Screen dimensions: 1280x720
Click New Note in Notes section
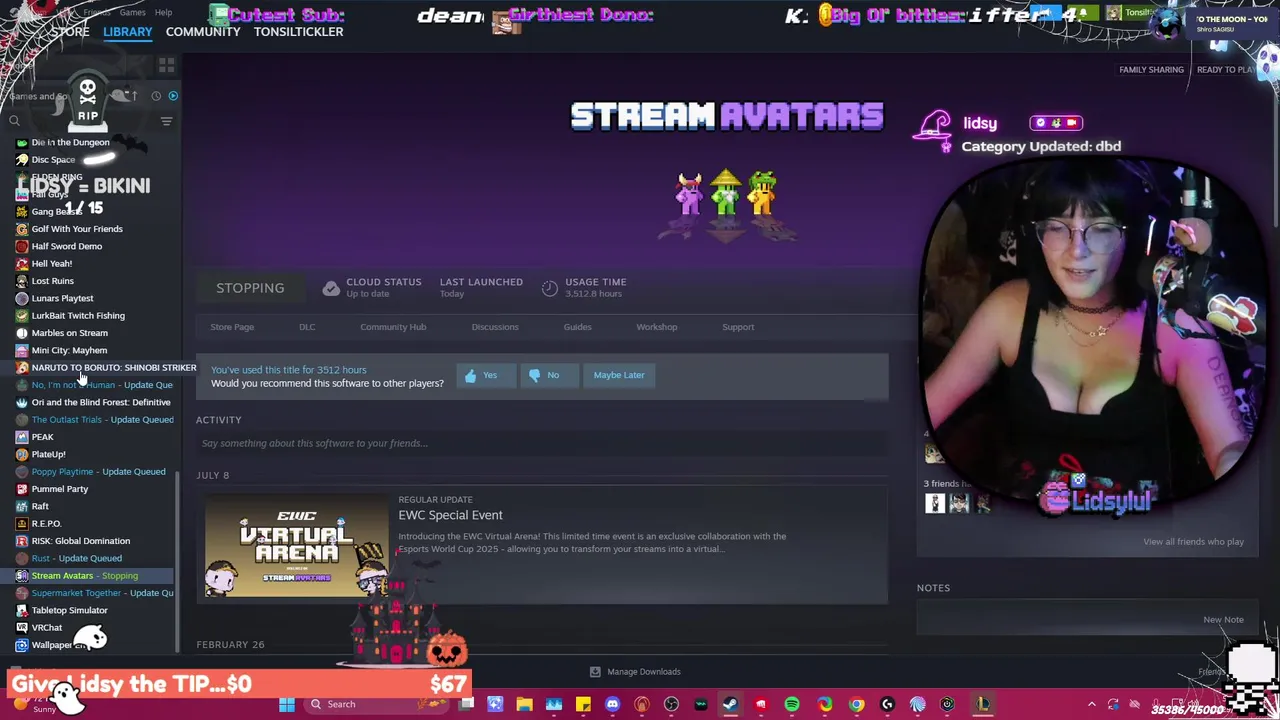[1223, 620]
